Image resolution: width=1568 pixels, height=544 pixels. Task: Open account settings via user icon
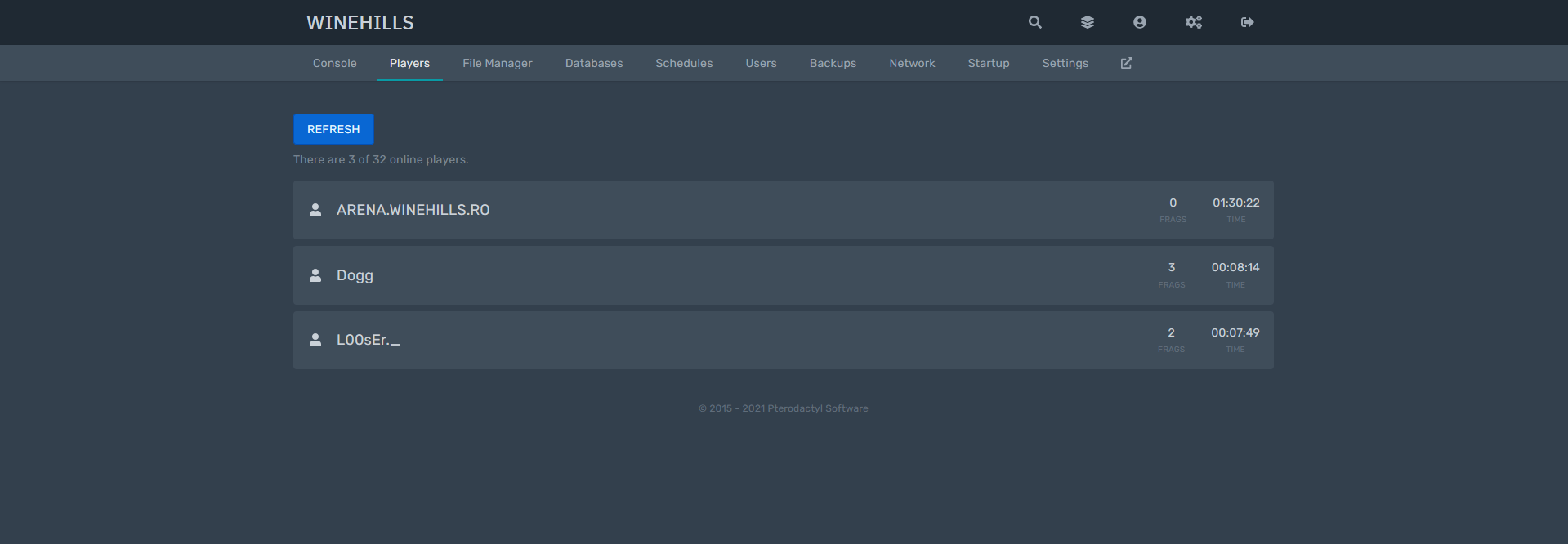[1139, 22]
